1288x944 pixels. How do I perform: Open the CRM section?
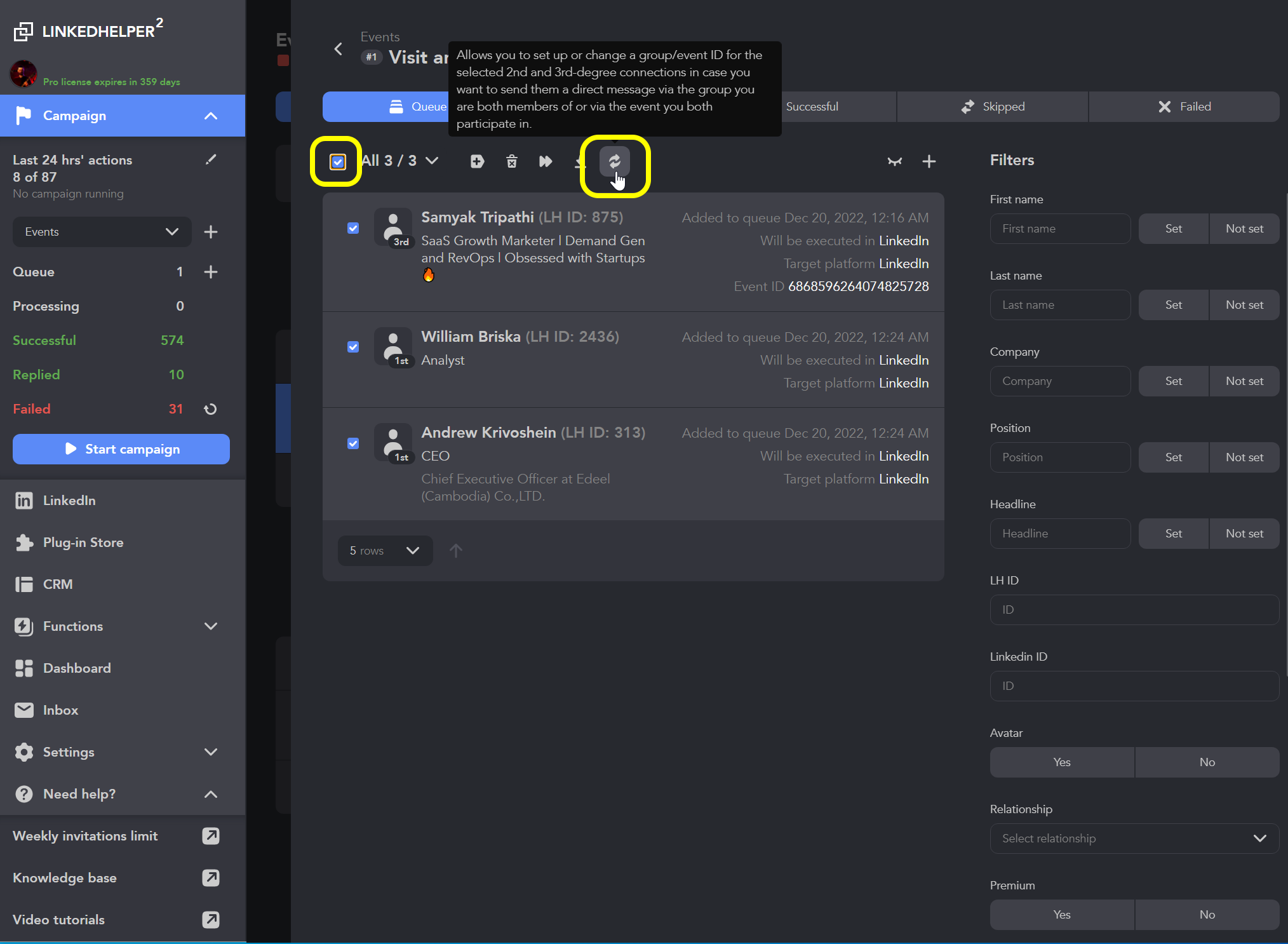pos(123,584)
